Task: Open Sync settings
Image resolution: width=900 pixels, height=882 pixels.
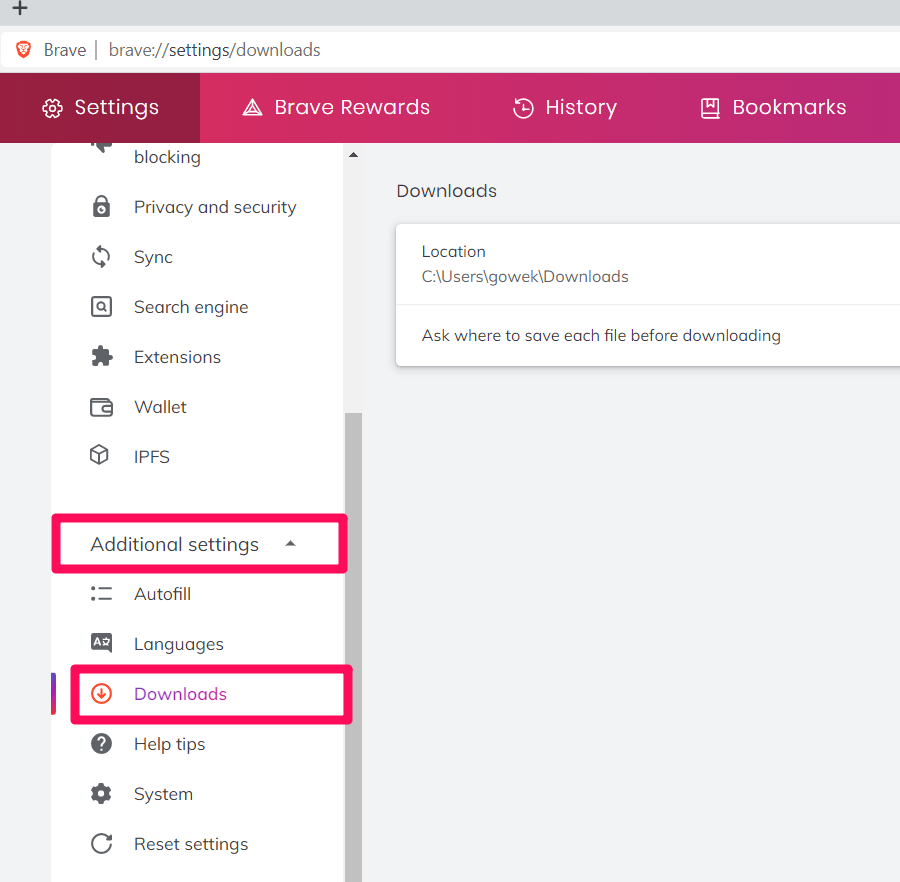Action: point(153,257)
